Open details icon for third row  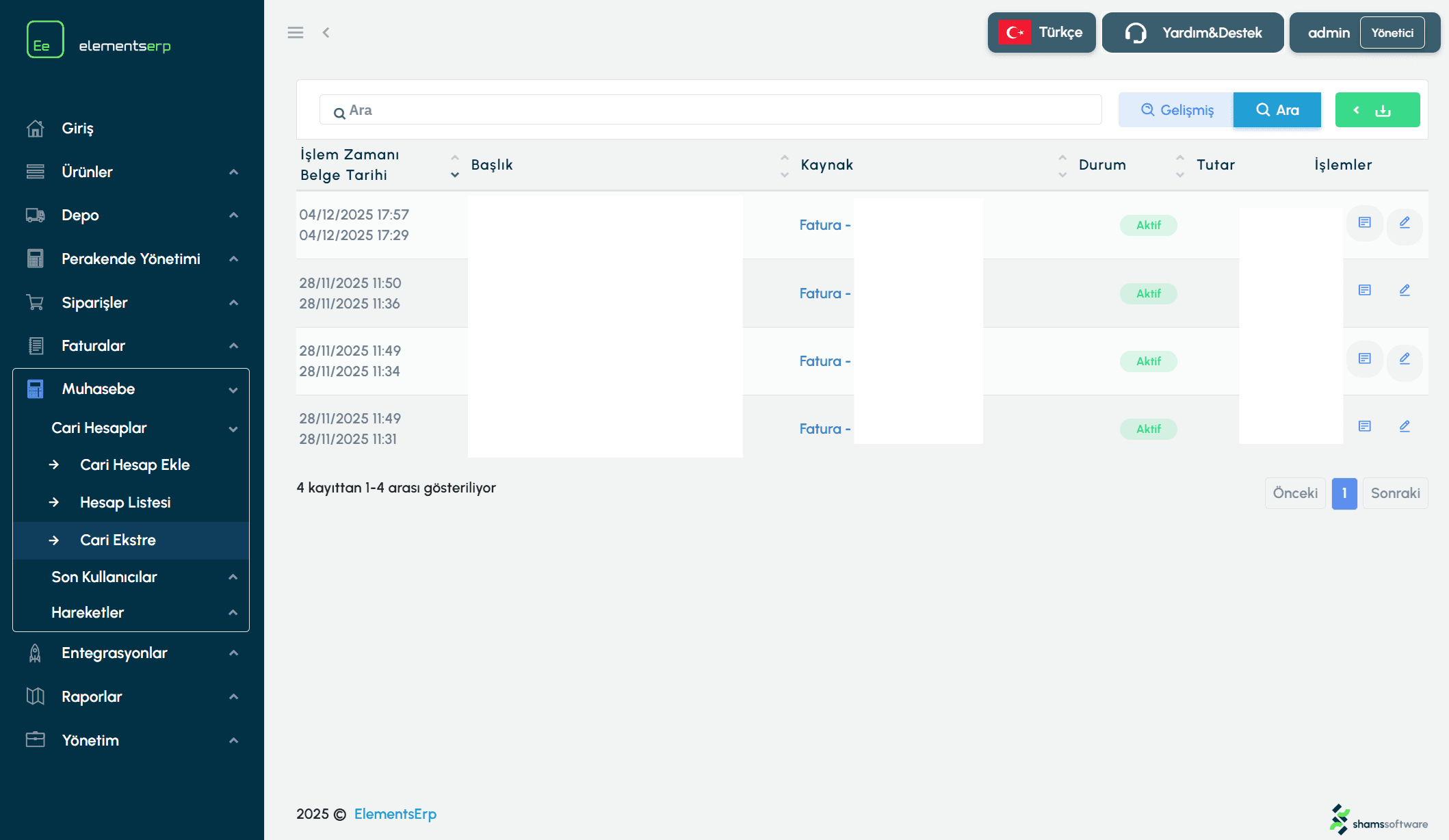[1364, 359]
